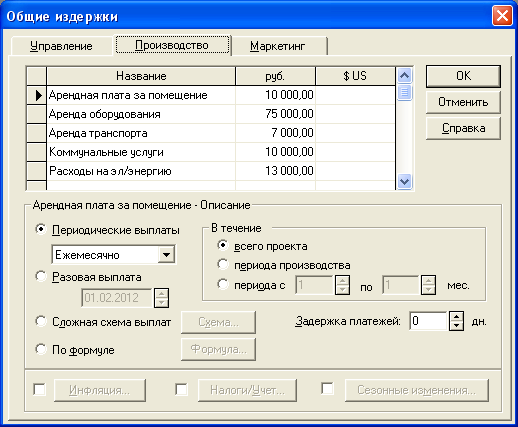Click the 75 000,00 amount cell
The height and width of the screenshot is (427, 518).
275,114
